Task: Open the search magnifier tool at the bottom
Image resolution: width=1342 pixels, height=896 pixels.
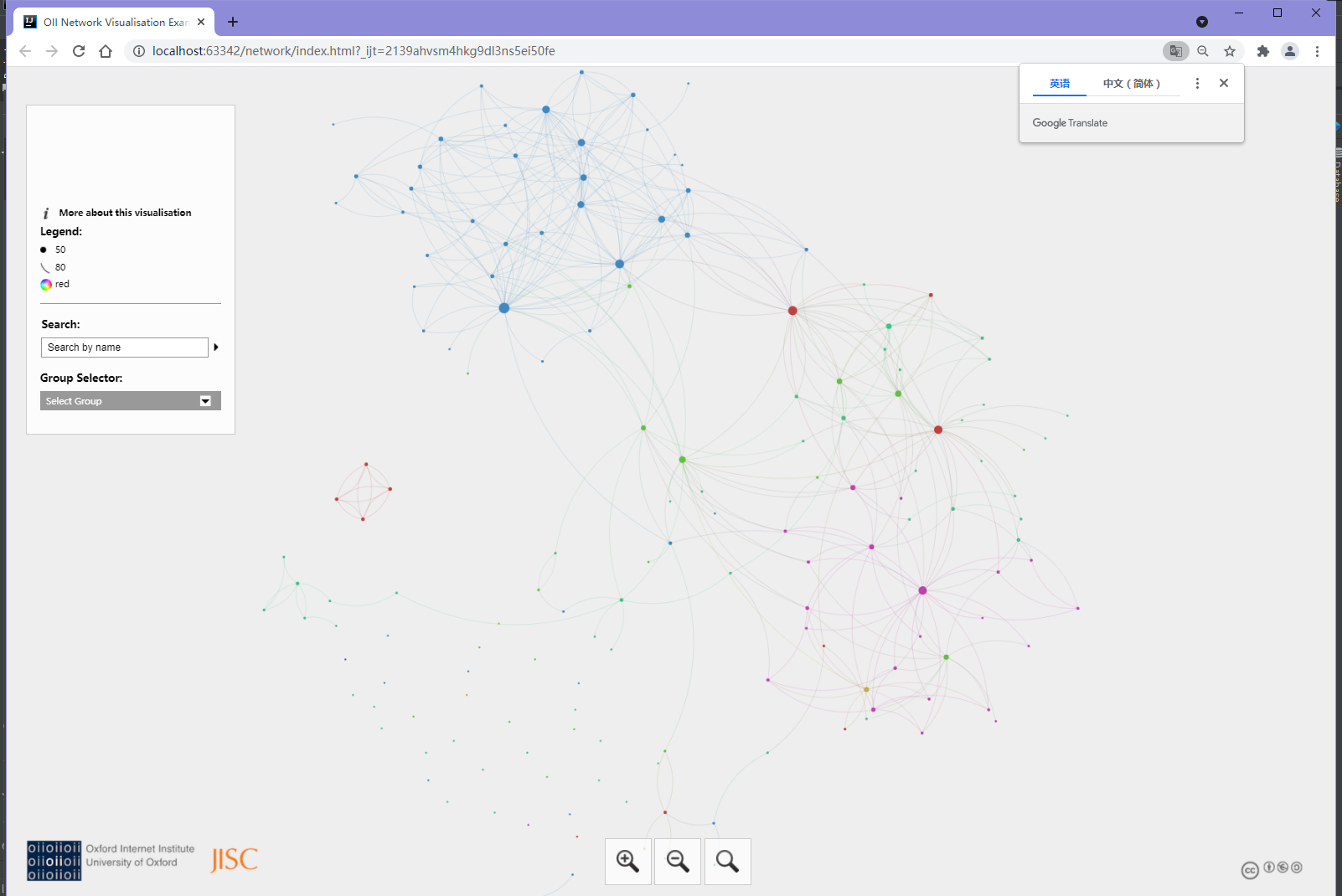Action: click(727, 861)
